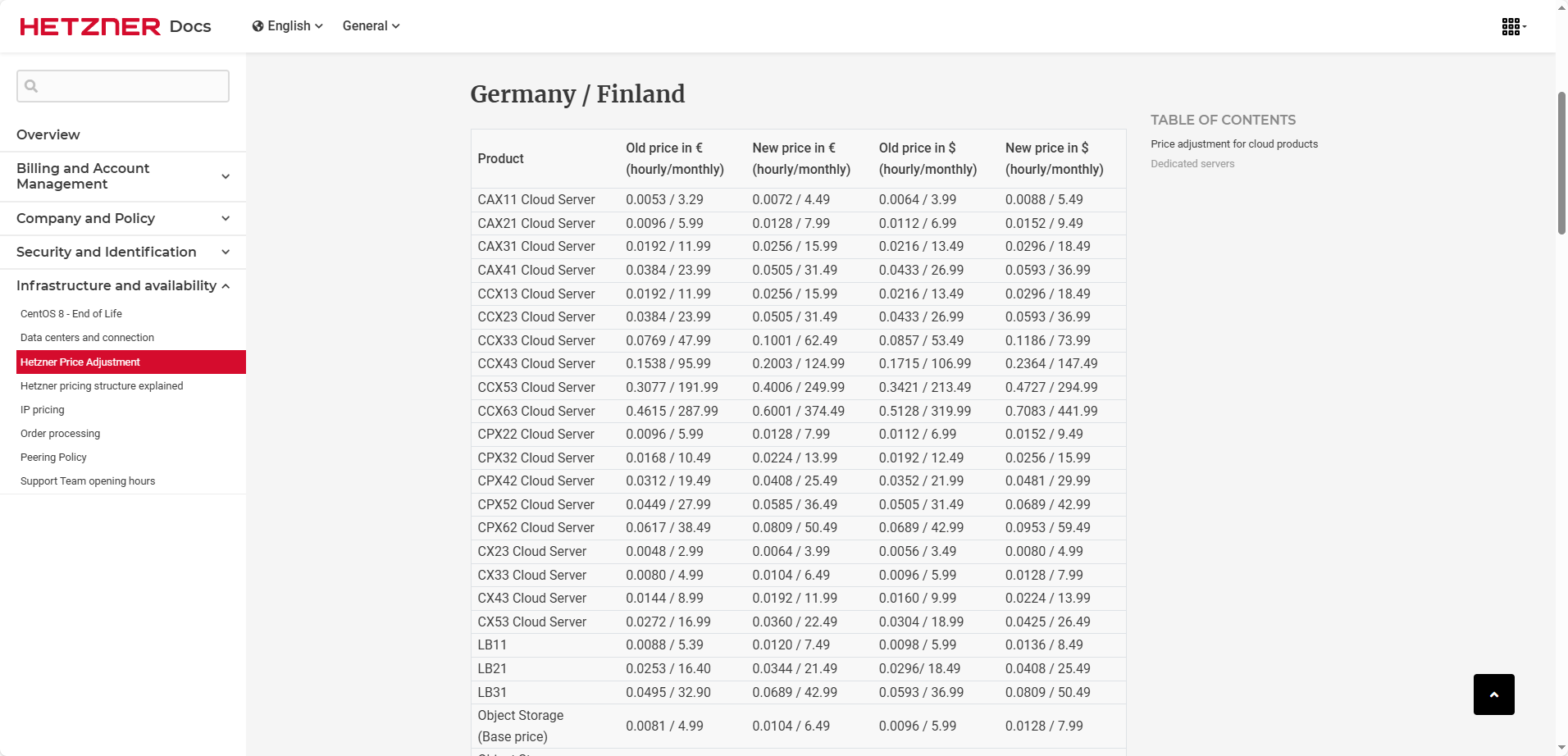Open the General category dropdown
This screenshot has height=756, width=1568.
click(371, 25)
